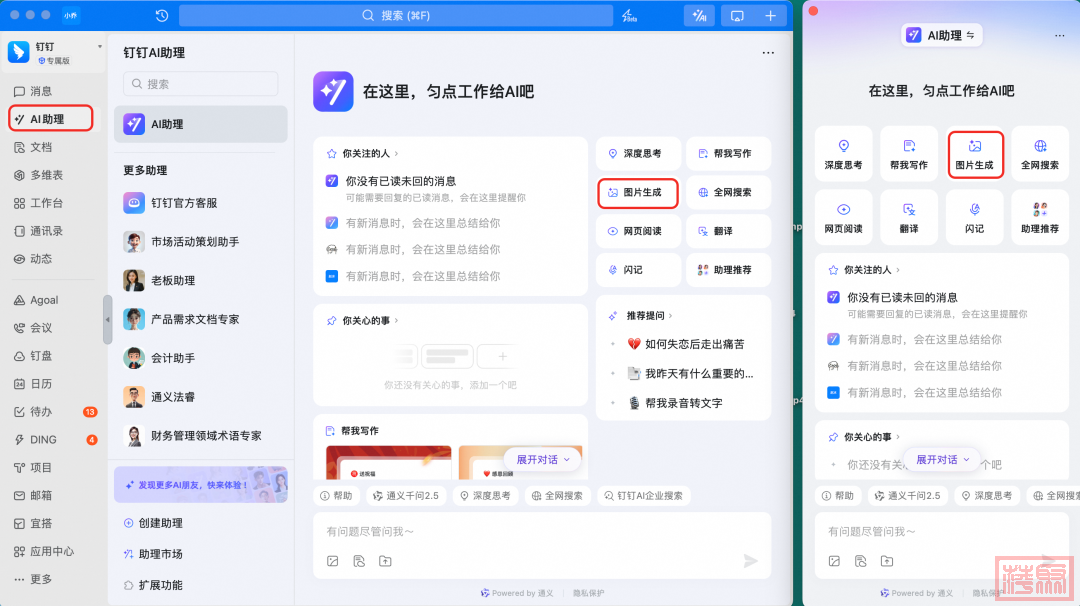Open 网页阅读 card in the side panel window
1080x606 pixels.
(x=843, y=218)
